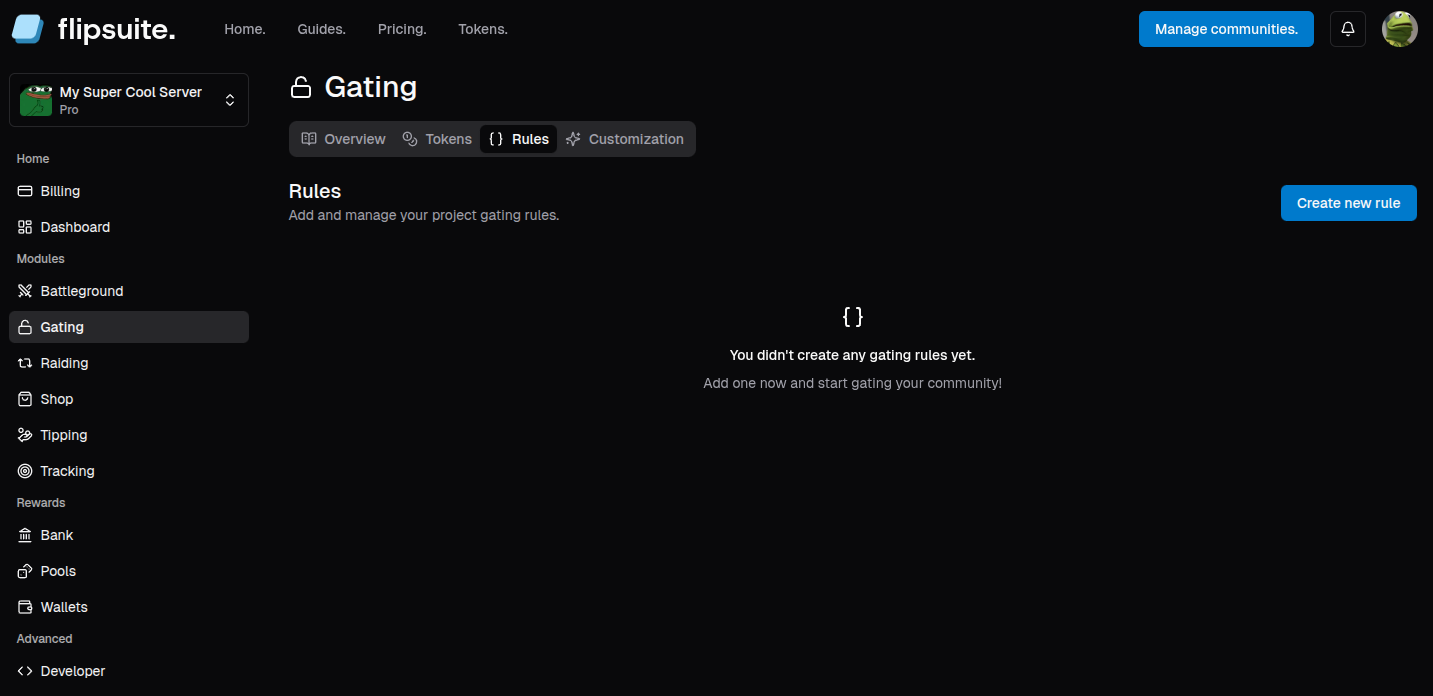This screenshot has width=1433, height=696.
Task: Switch to the Tokens tab label
Action: click(x=449, y=139)
